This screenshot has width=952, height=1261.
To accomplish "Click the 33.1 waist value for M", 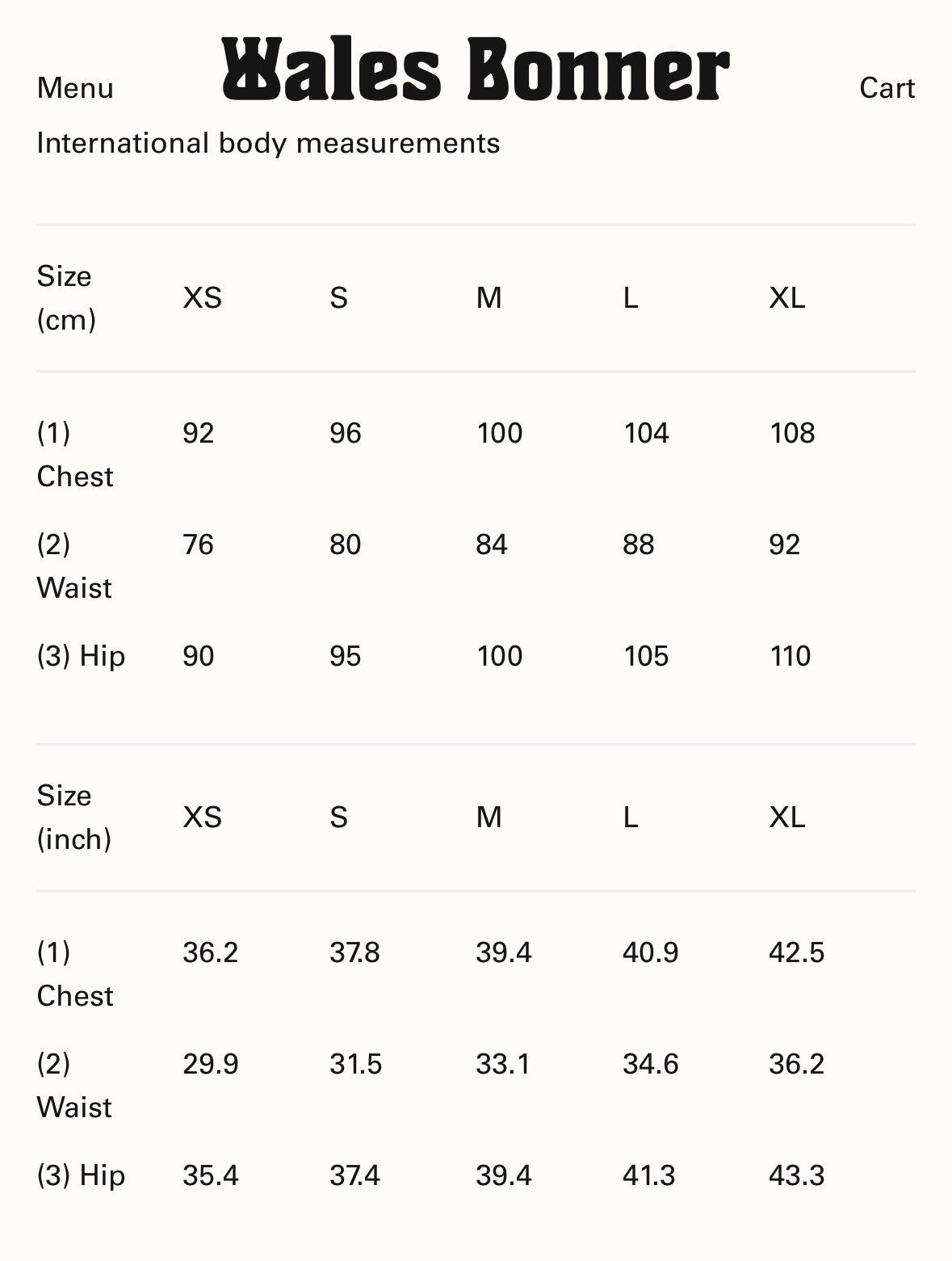I will (x=502, y=1064).
